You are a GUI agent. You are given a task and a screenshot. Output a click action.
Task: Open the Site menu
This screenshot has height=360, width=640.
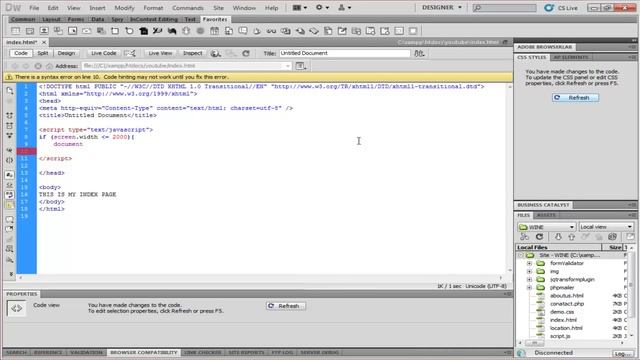pyautogui.click(x=218, y=8)
